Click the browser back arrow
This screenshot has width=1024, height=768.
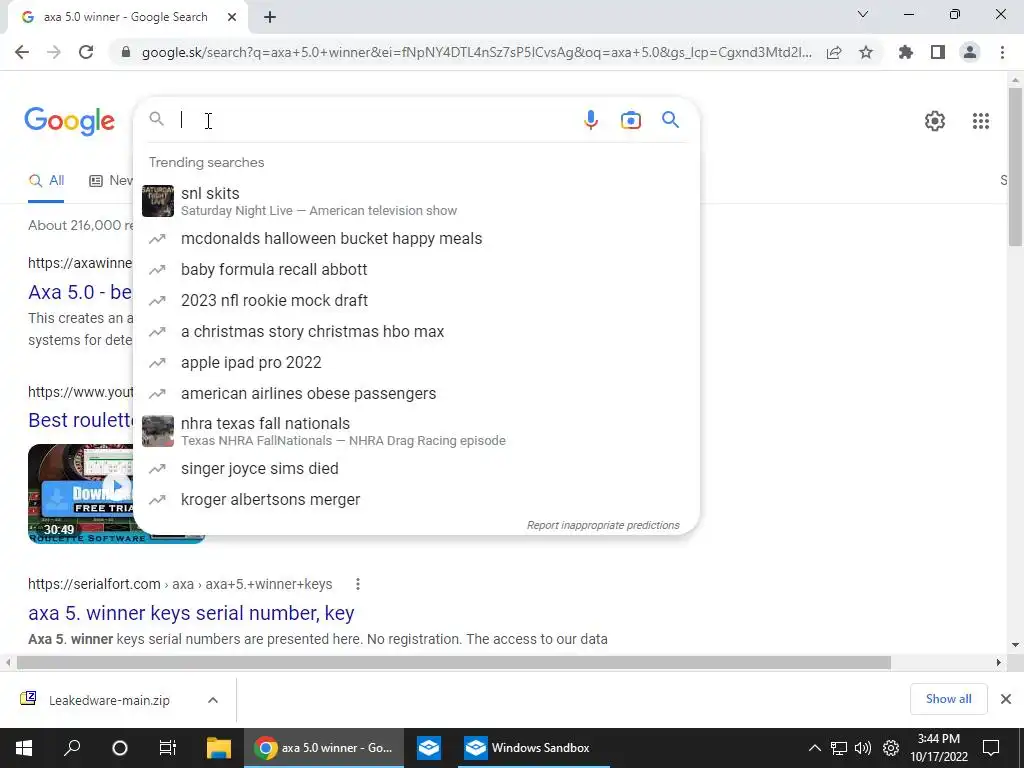tap(22, 52)
